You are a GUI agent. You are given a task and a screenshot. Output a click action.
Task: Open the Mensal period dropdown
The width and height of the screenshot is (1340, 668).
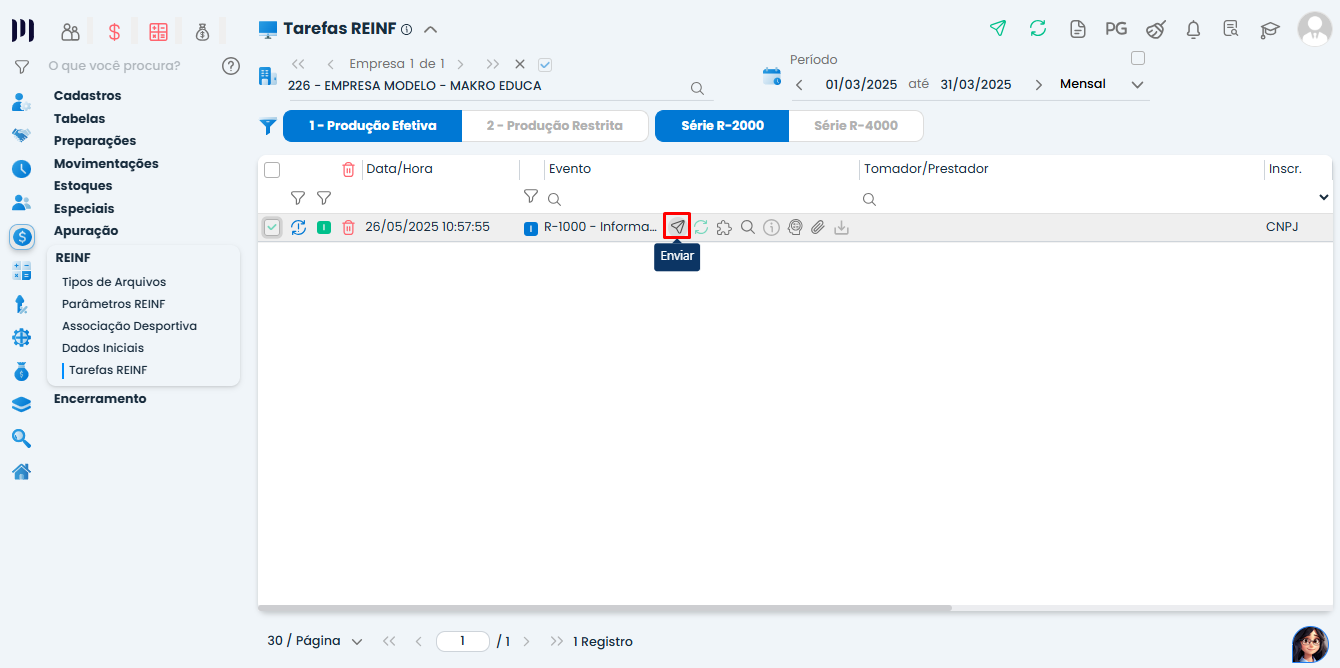point(1137,84)
